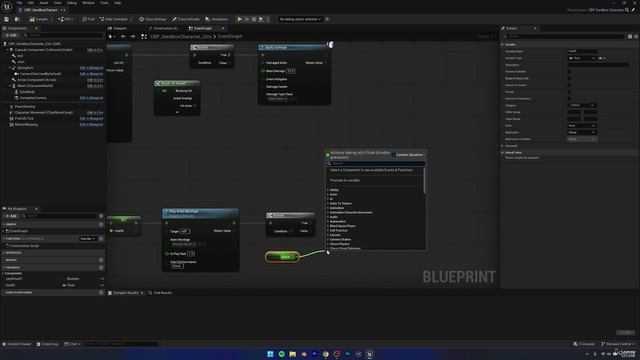The image size is (640, 360).
Task: Open File Explorer from the taskbar
Action: pos(293,354)
